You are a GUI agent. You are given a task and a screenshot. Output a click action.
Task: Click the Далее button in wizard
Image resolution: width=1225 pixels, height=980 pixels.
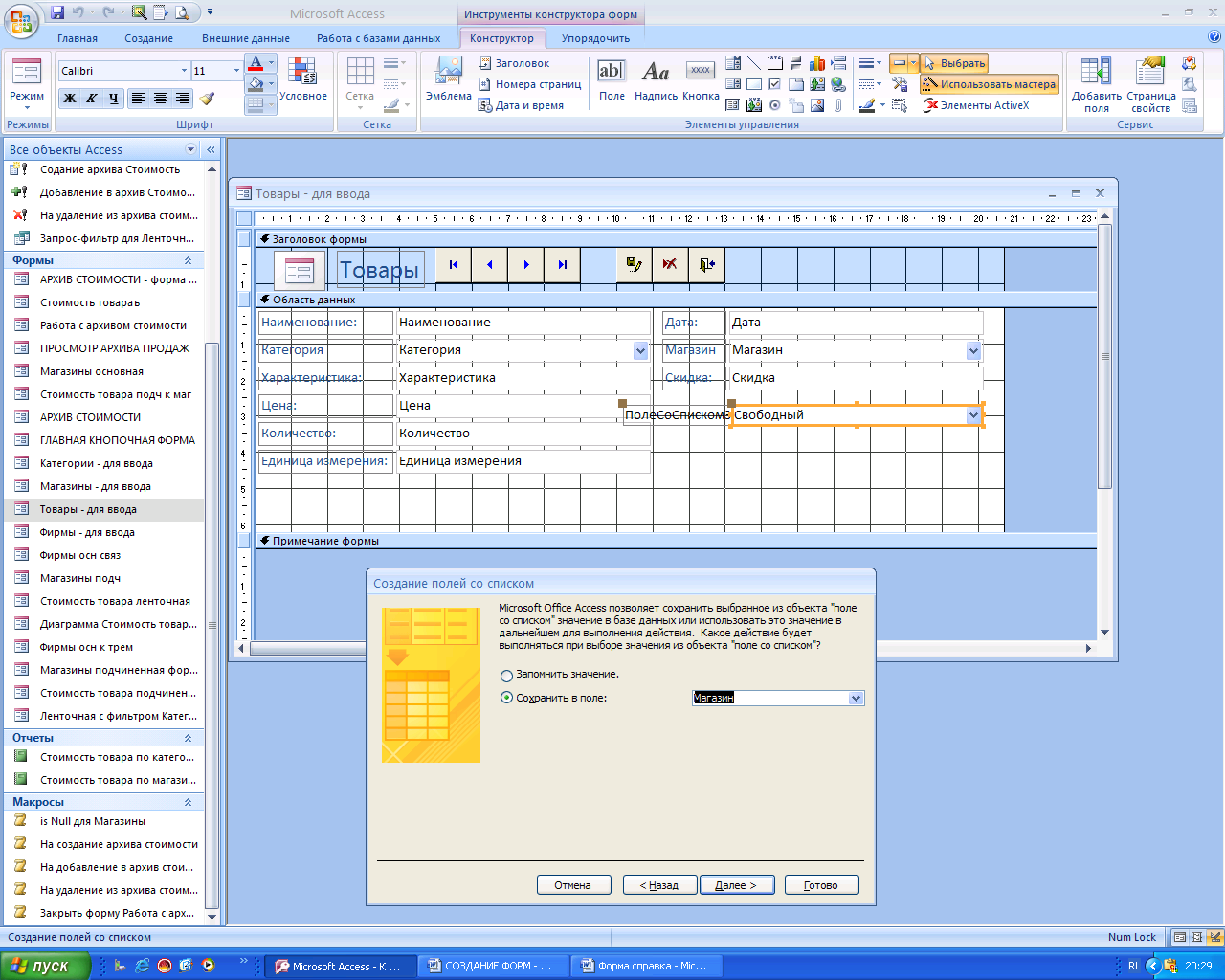coord(735,885)
